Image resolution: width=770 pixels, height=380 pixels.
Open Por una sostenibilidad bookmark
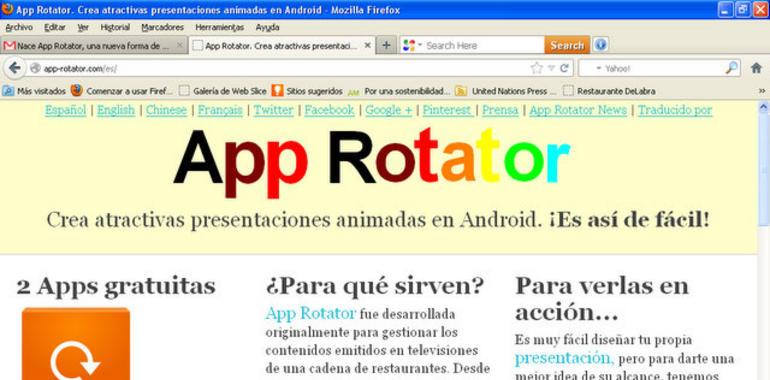[x=399, y=91]
